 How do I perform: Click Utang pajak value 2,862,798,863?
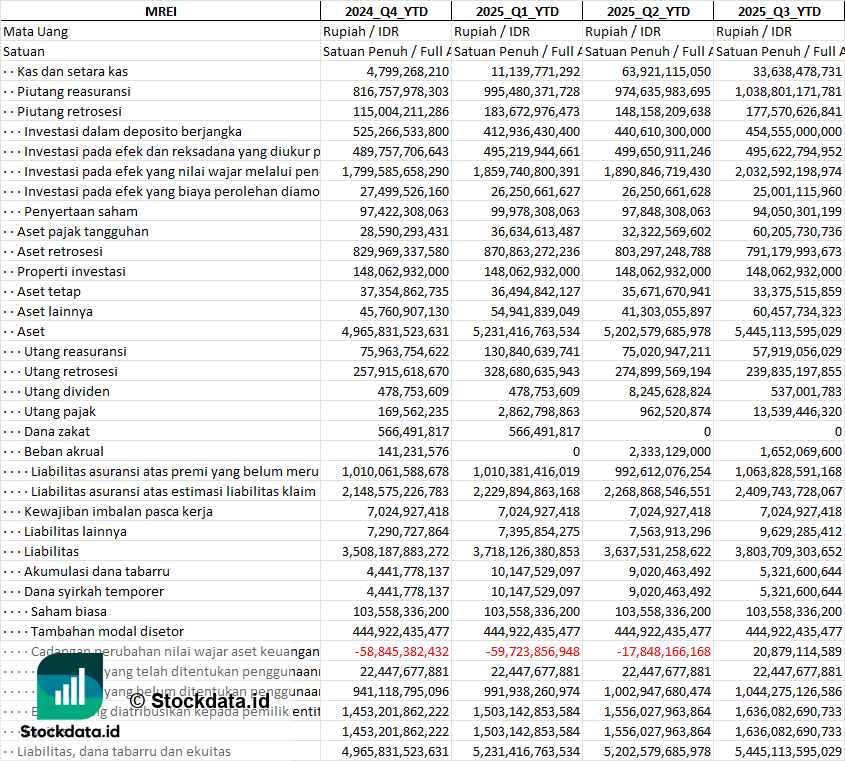pos(529,411)
